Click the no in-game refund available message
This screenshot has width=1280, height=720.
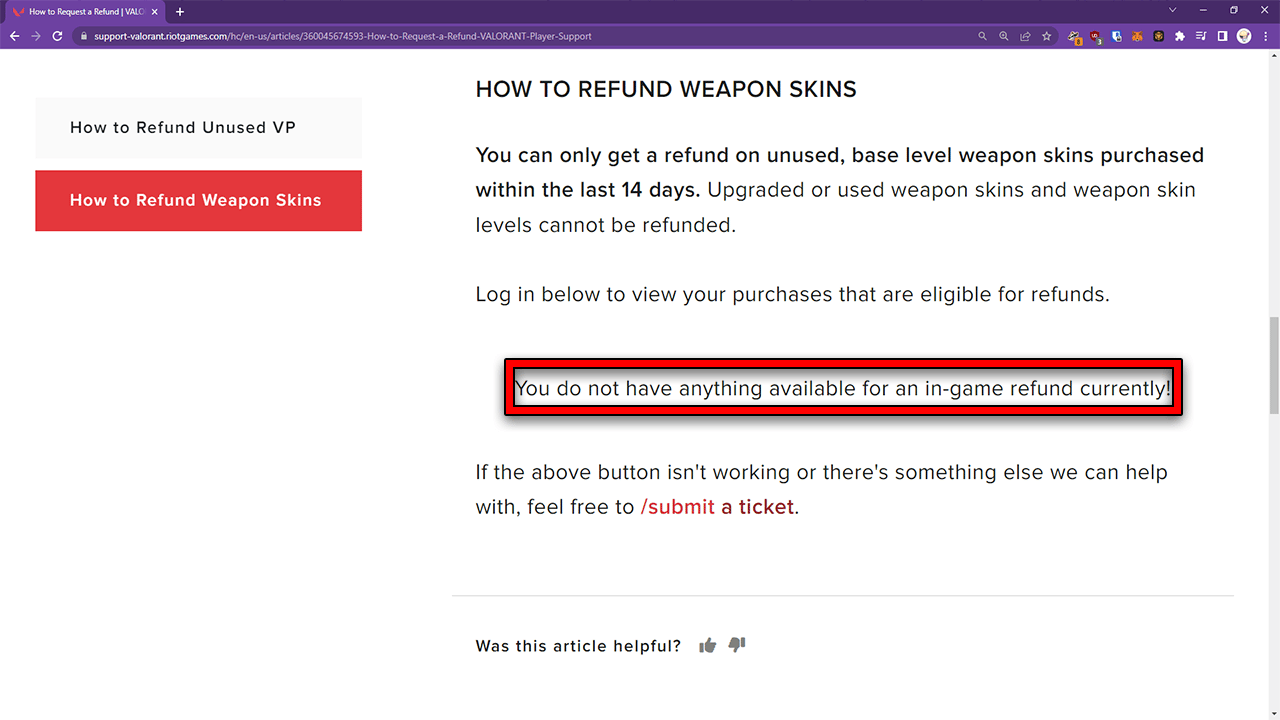point(843,388)
